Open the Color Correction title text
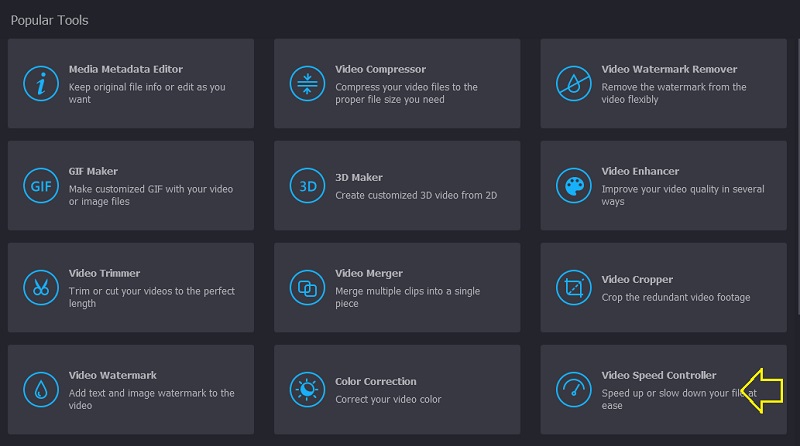 (376, 381)
